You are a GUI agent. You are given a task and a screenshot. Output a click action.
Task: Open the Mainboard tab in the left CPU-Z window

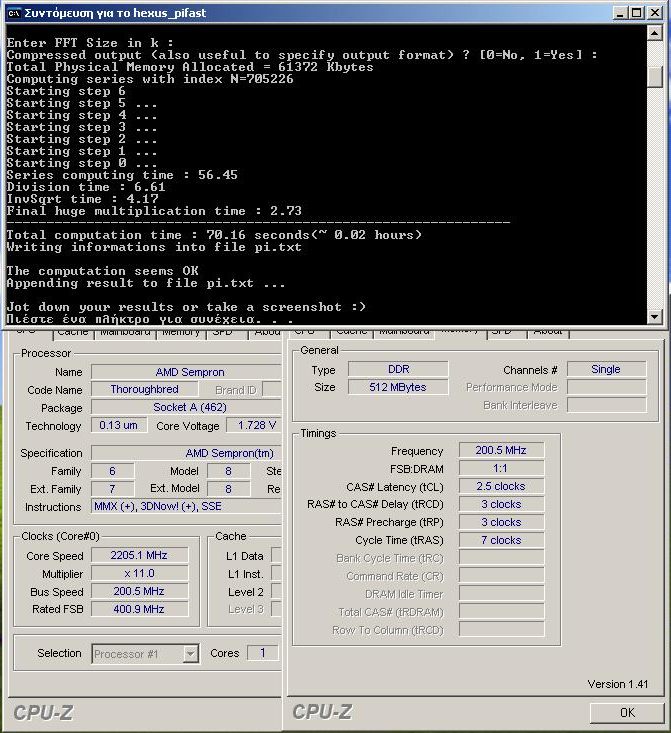click(x=125, y=332)
